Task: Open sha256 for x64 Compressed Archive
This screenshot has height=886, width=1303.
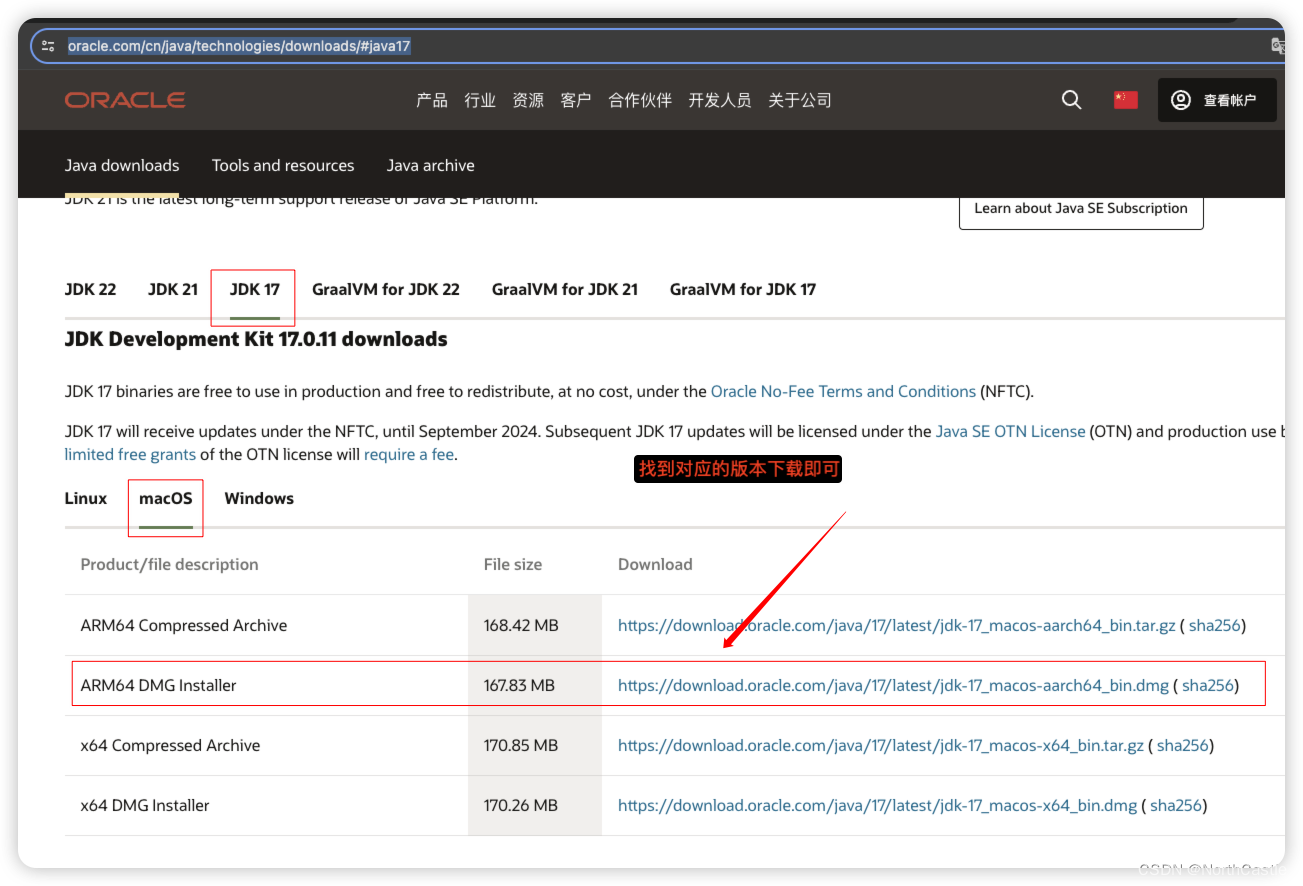Action: (1183, 745)
